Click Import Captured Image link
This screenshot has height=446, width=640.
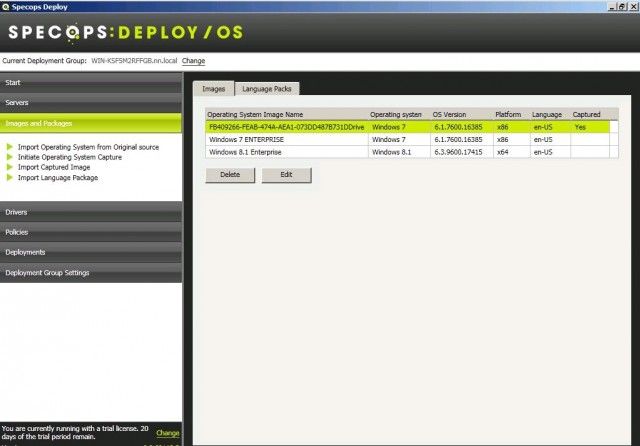[x=54, y=167]
